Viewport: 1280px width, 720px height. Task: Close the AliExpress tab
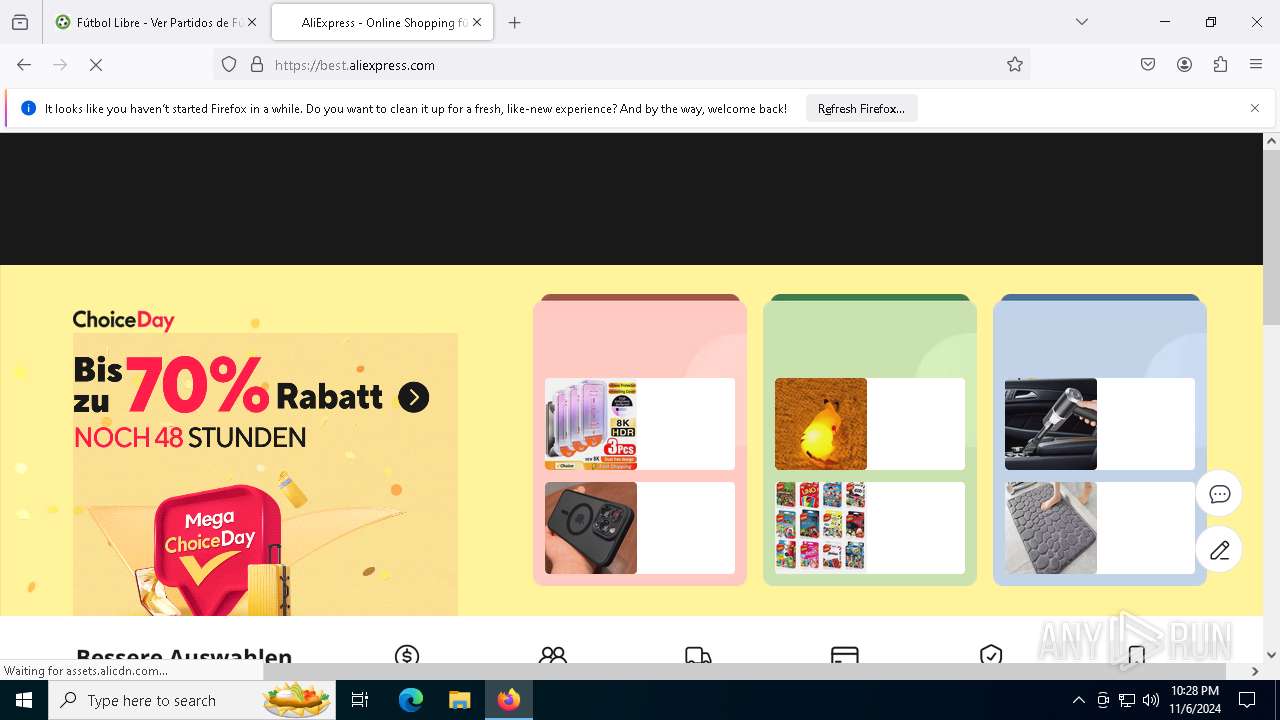coord(477,22)
